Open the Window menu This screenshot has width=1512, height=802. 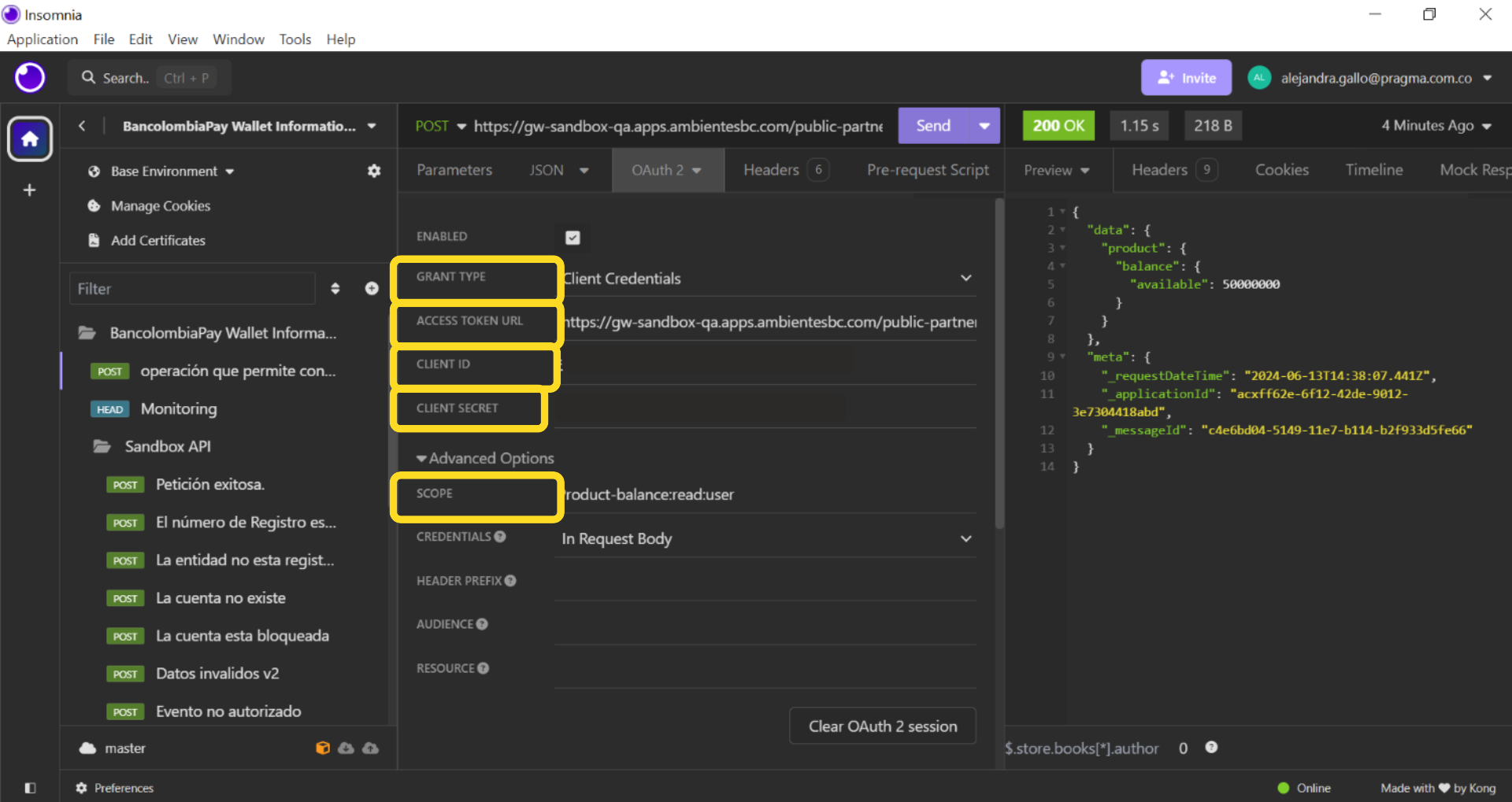(239, 39)
